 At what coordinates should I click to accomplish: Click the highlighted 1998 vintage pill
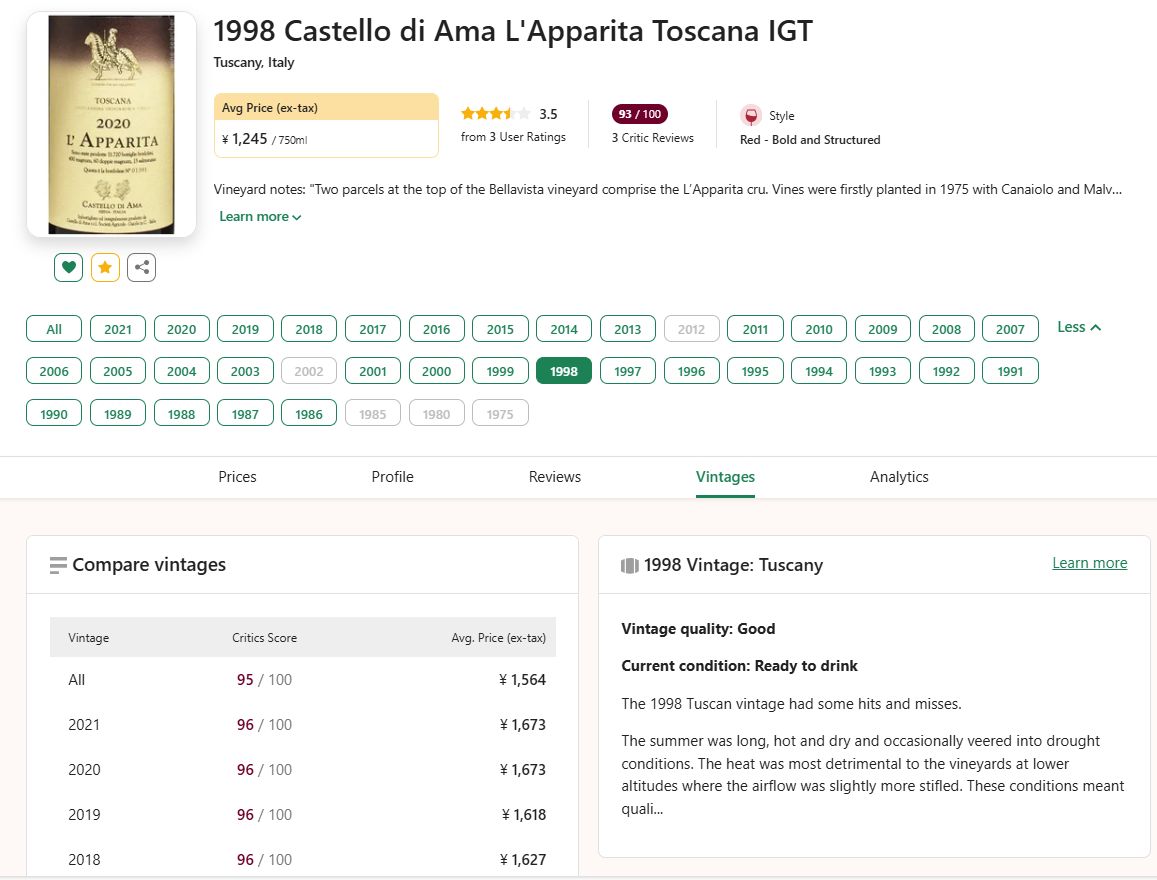point(564,371)
